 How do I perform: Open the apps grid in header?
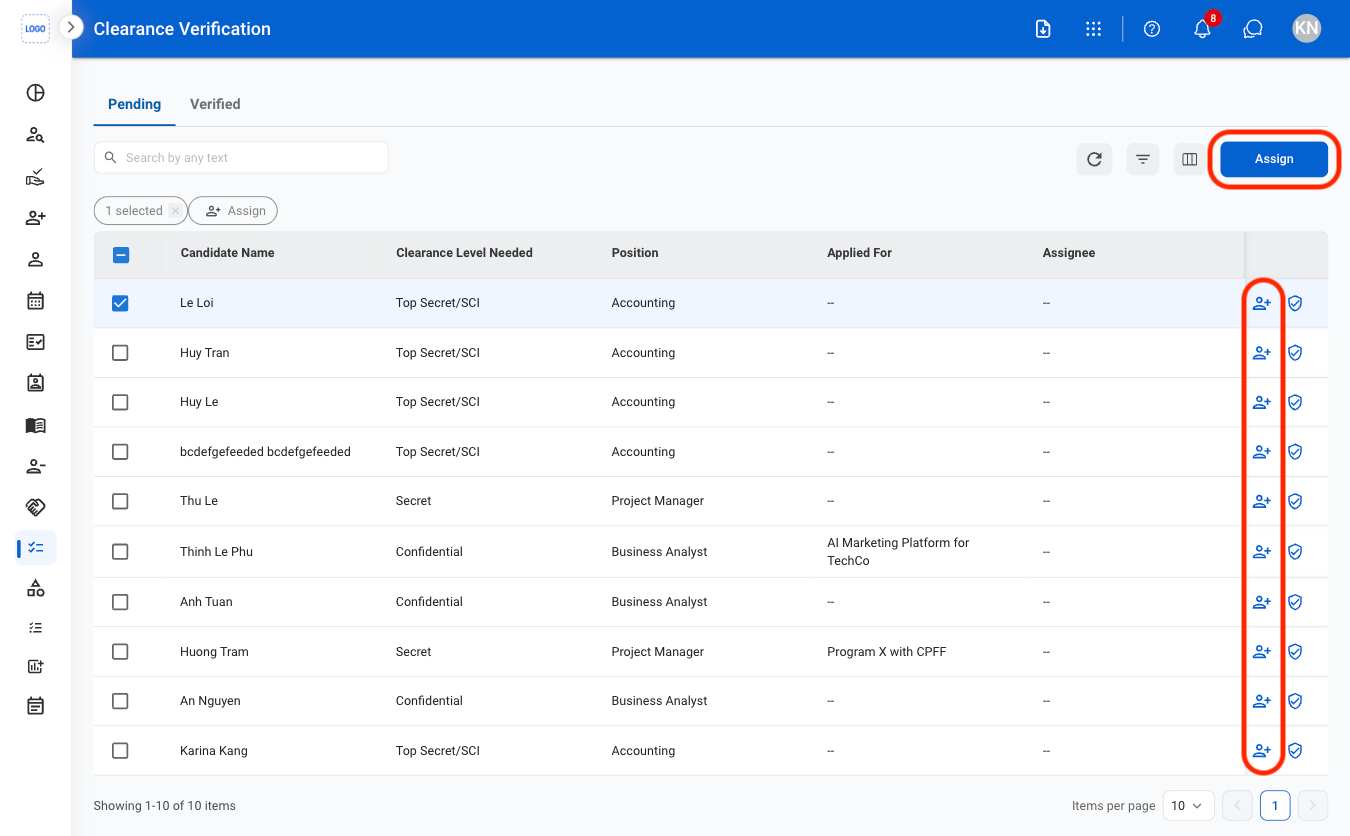coord(1093,29)
